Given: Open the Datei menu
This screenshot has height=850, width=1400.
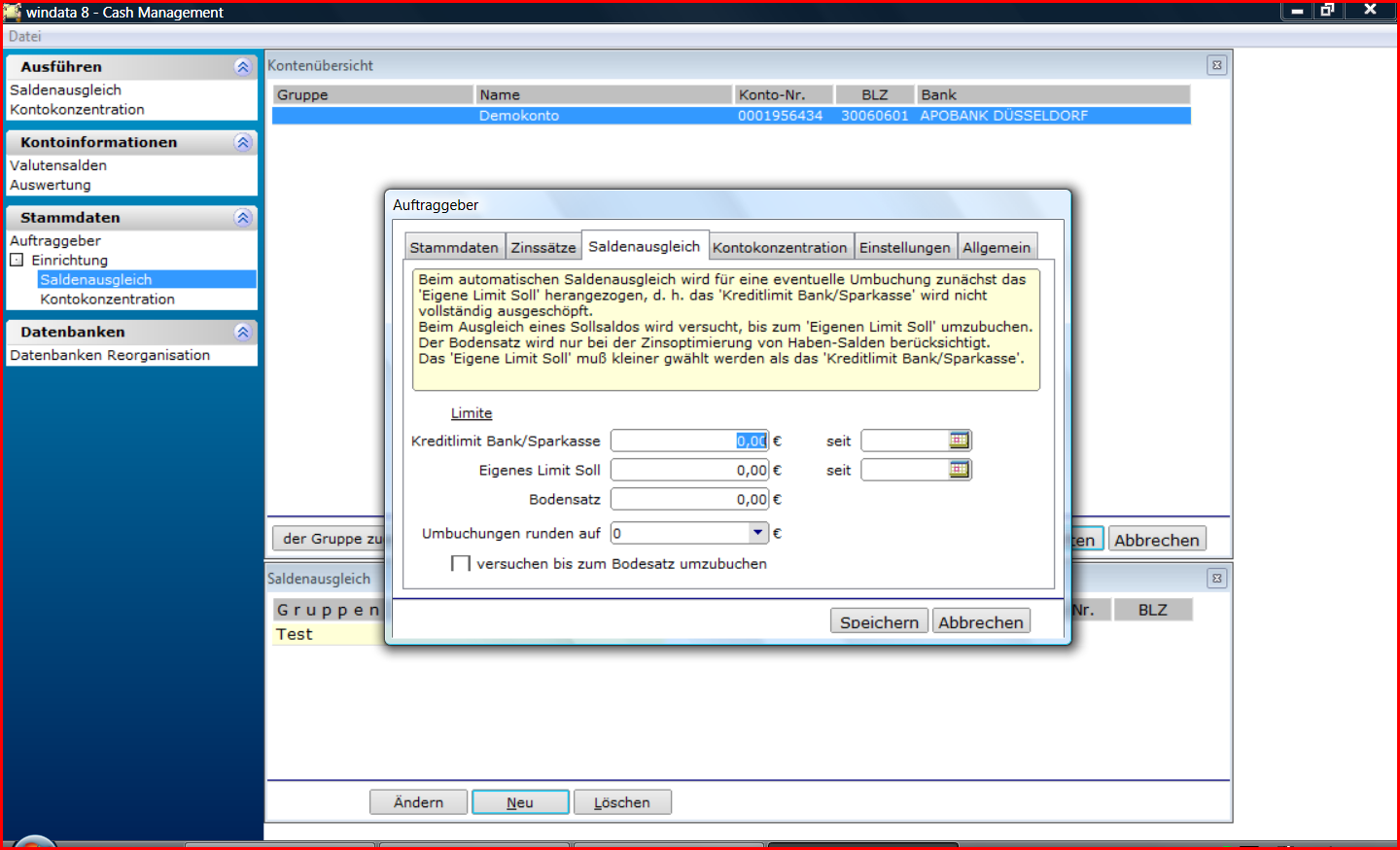Looking at the screenshot, I should click(25, 37).
